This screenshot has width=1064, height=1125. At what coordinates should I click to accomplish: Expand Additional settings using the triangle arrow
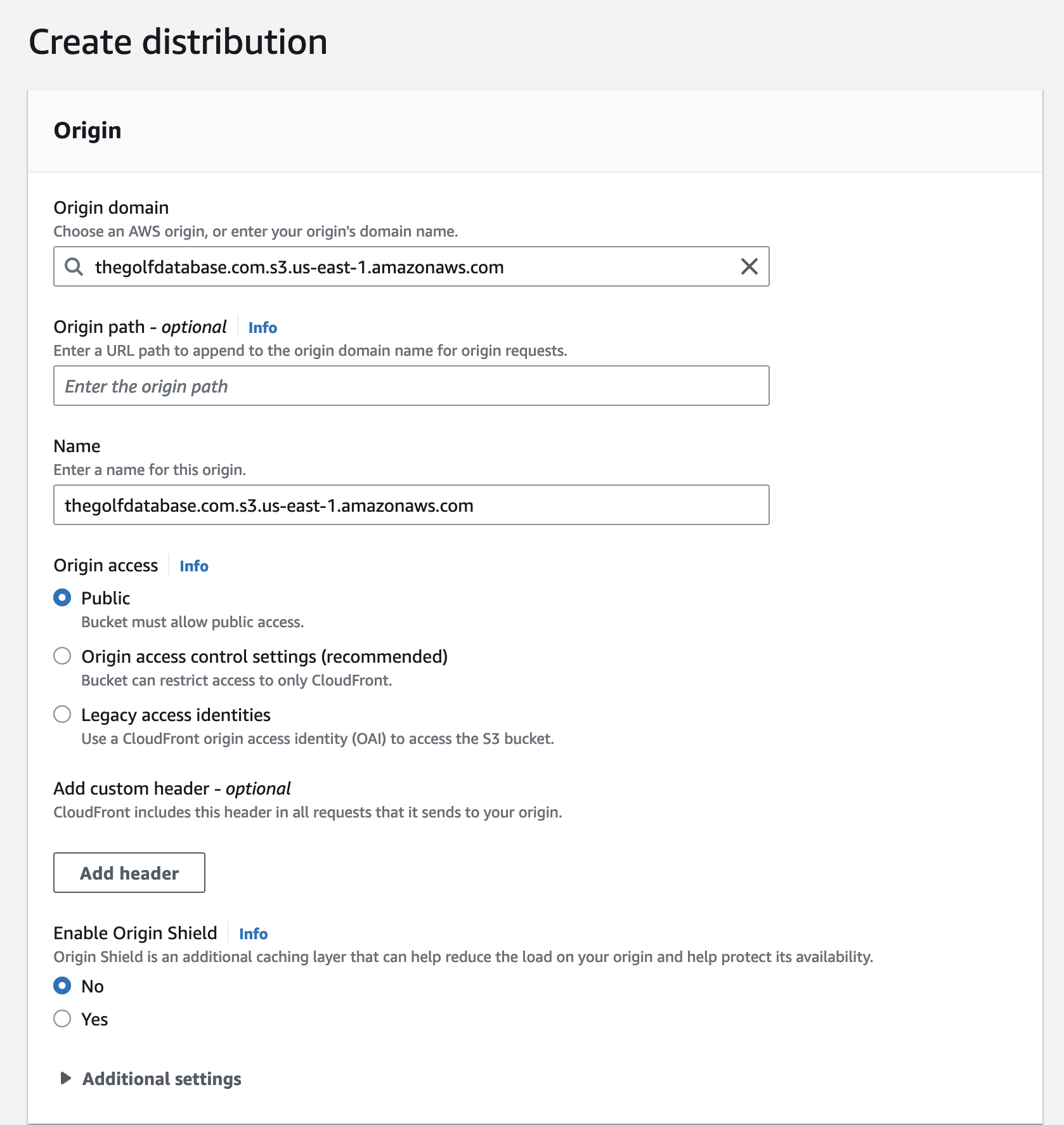[65, 1078]
